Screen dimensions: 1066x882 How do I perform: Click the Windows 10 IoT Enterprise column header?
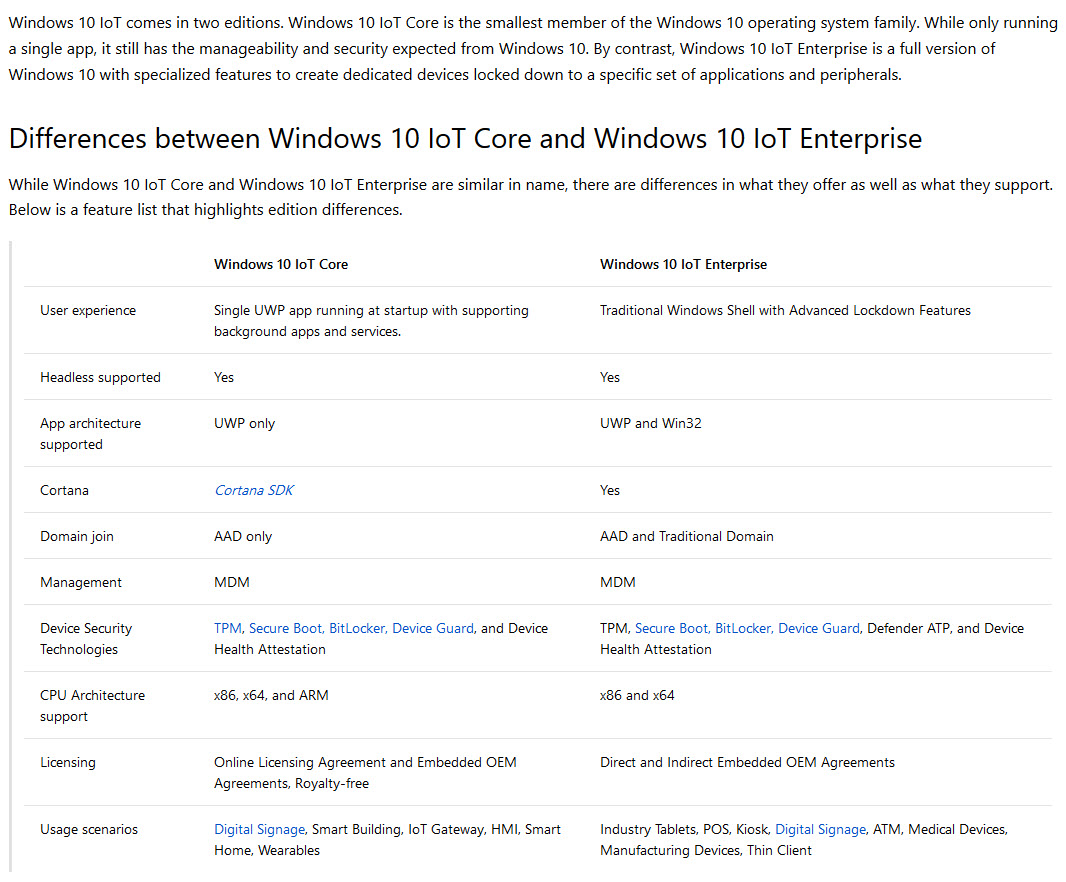[x=683, y=265]
